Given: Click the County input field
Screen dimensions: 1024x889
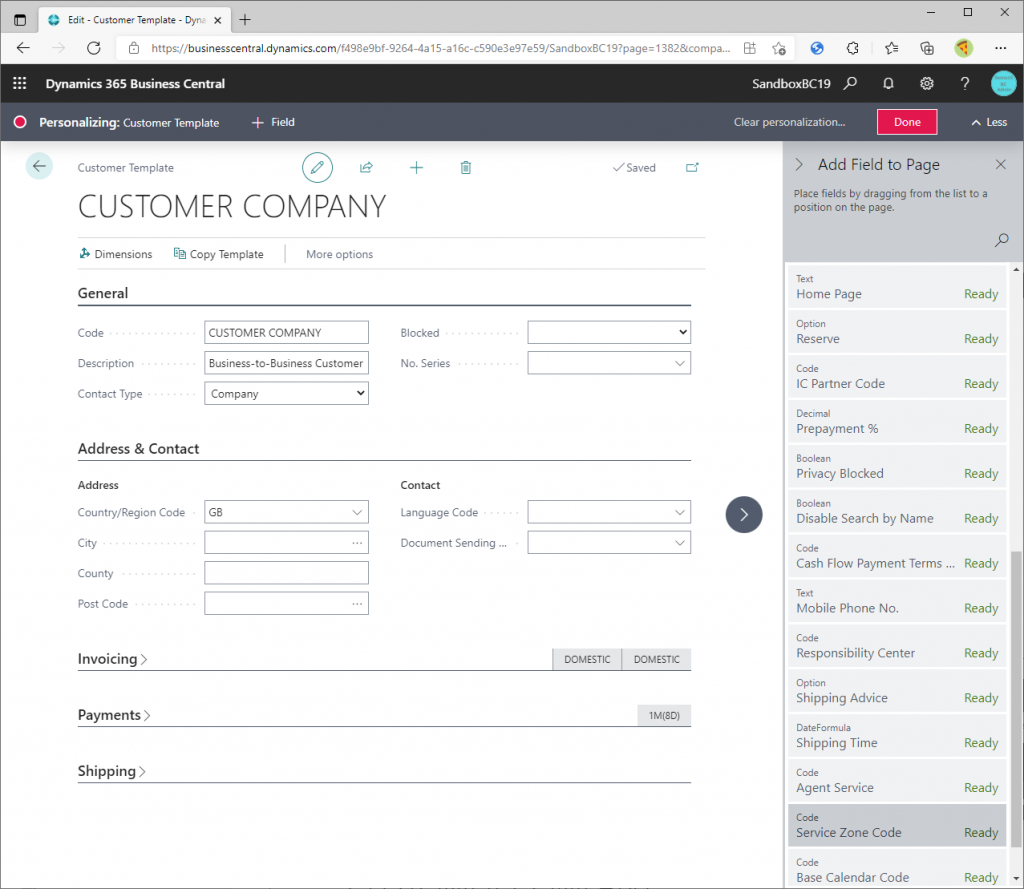Looking at the screenshot, I should 286,573.
